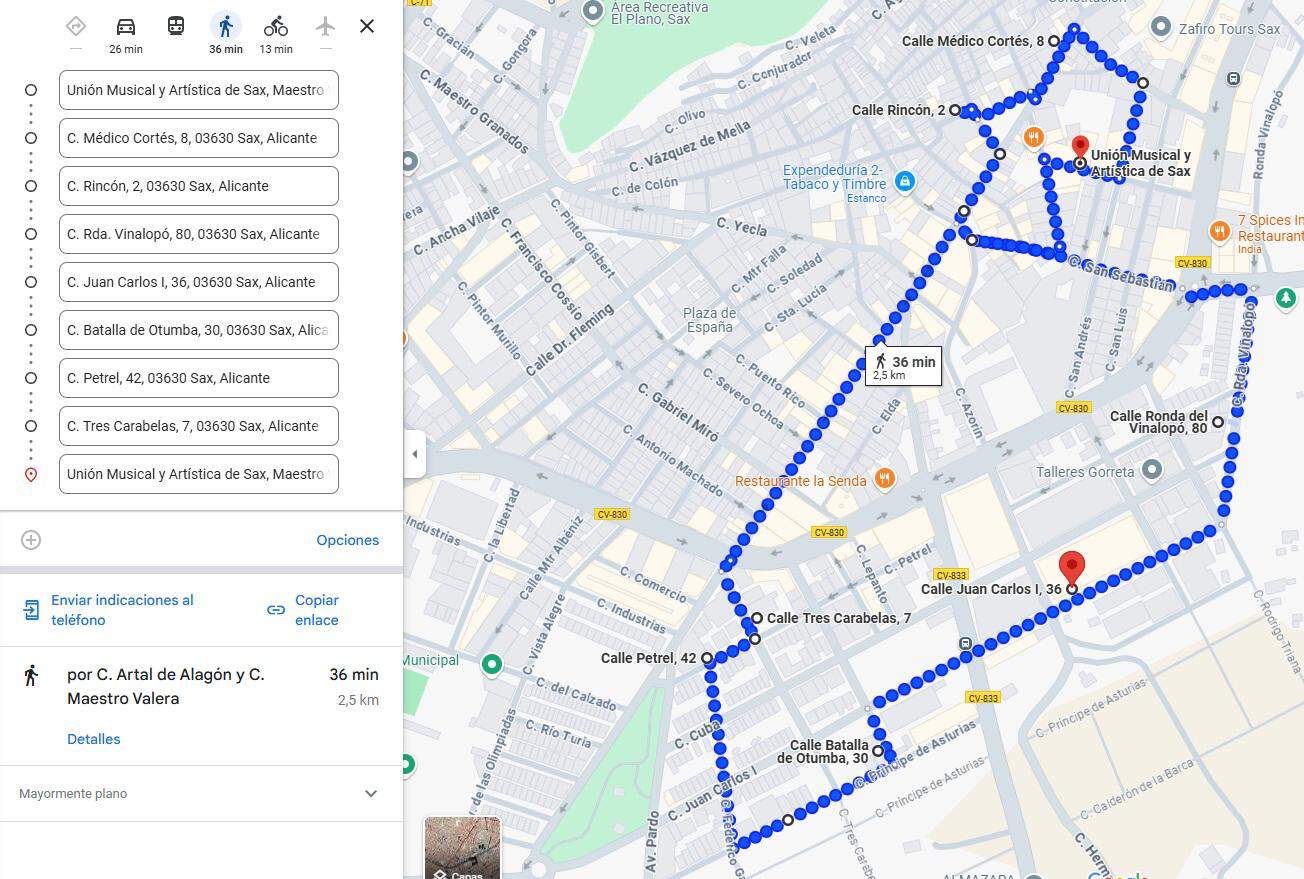Expand the Mayormente plano elevation section
1304x879 pixels.
click(x=201, y=794)
